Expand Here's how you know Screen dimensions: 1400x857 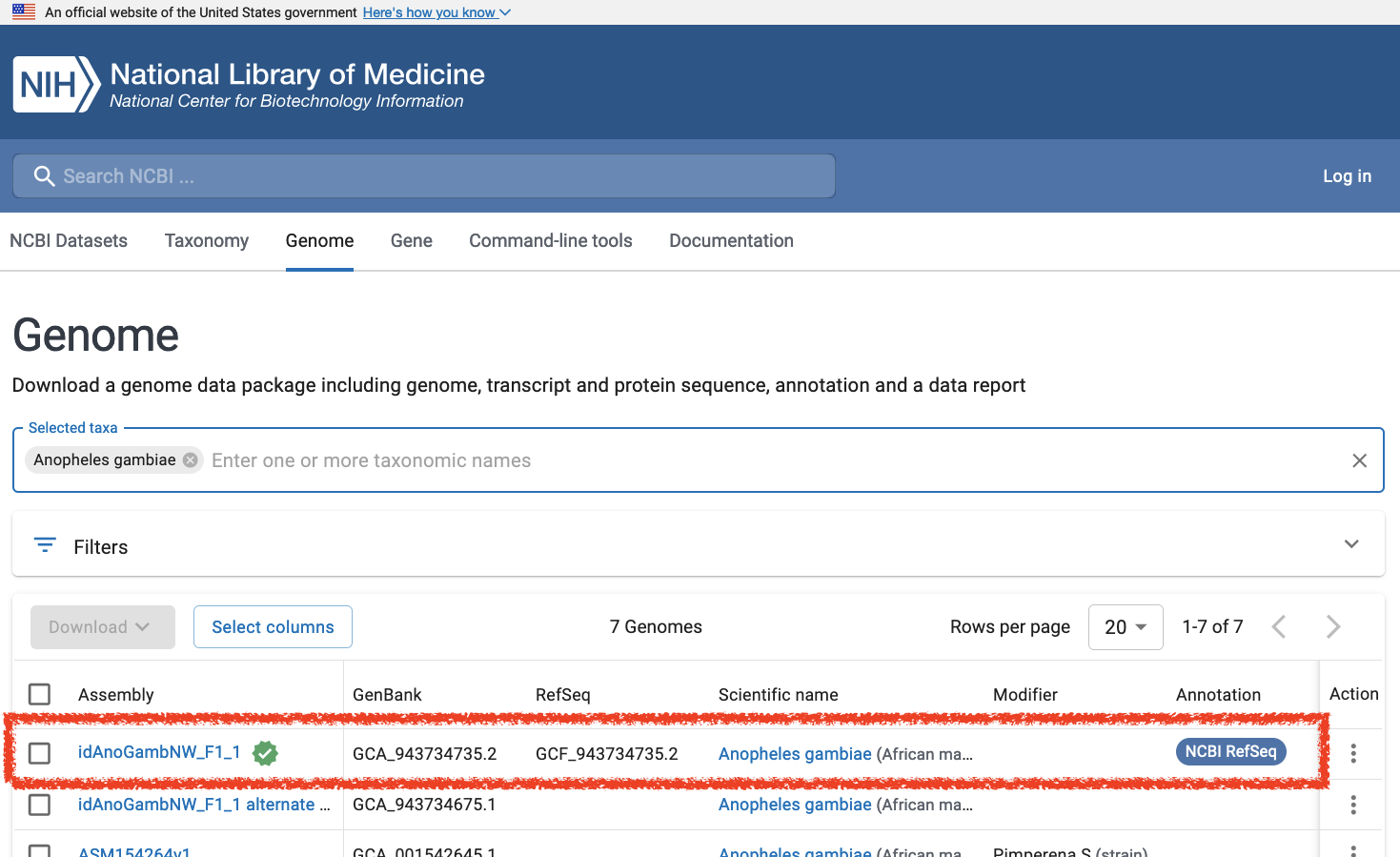[x=436, y=12]
